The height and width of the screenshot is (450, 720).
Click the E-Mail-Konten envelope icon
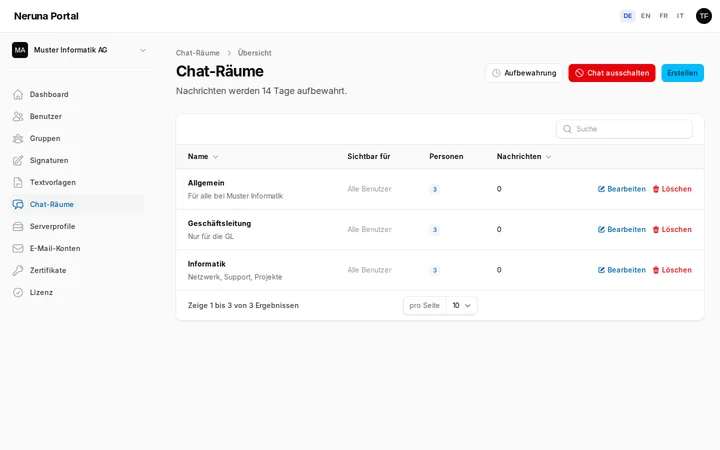[18, 248]
